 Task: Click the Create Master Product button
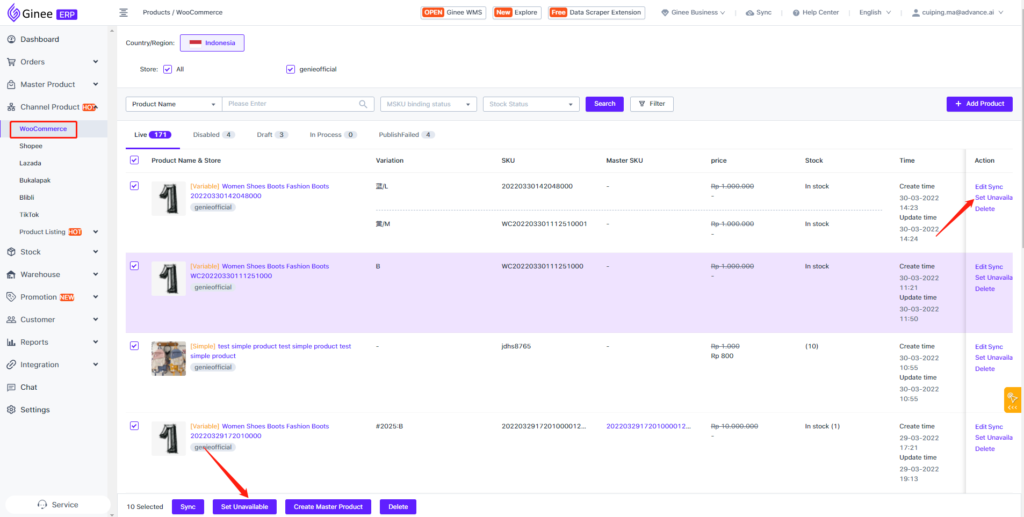click(x=328, y=507)
